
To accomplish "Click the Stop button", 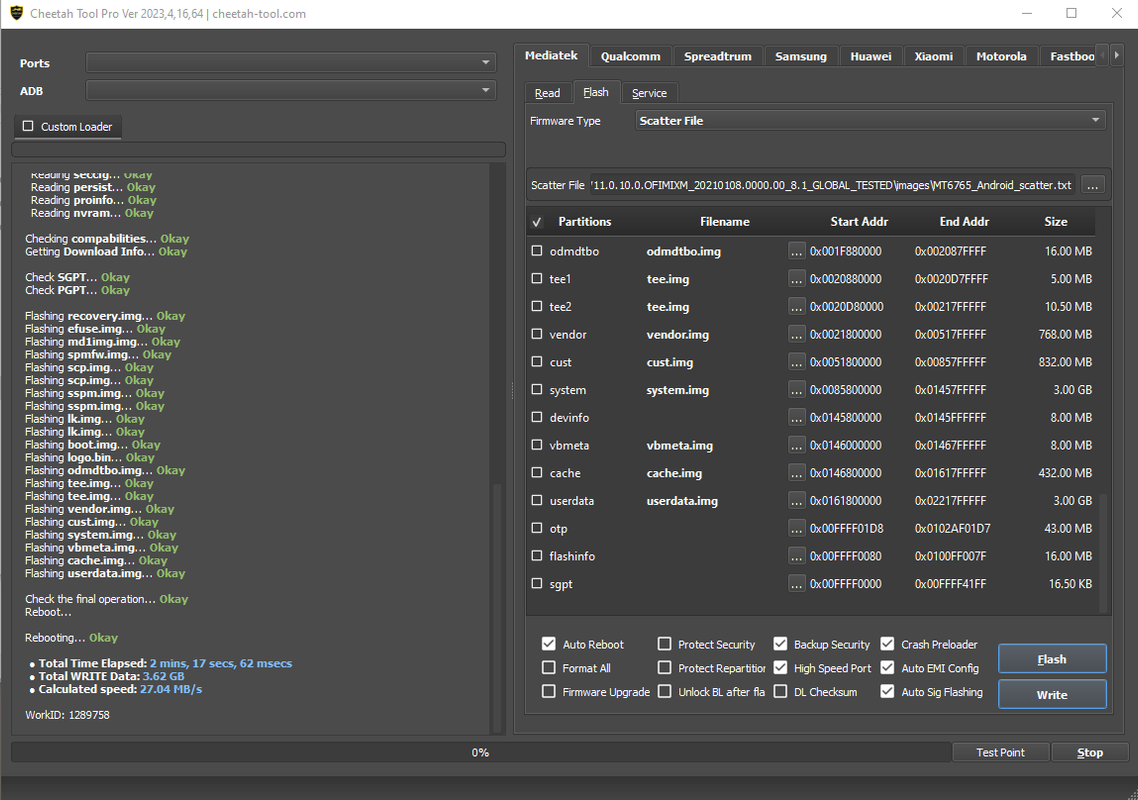I will pos(1089,753).
